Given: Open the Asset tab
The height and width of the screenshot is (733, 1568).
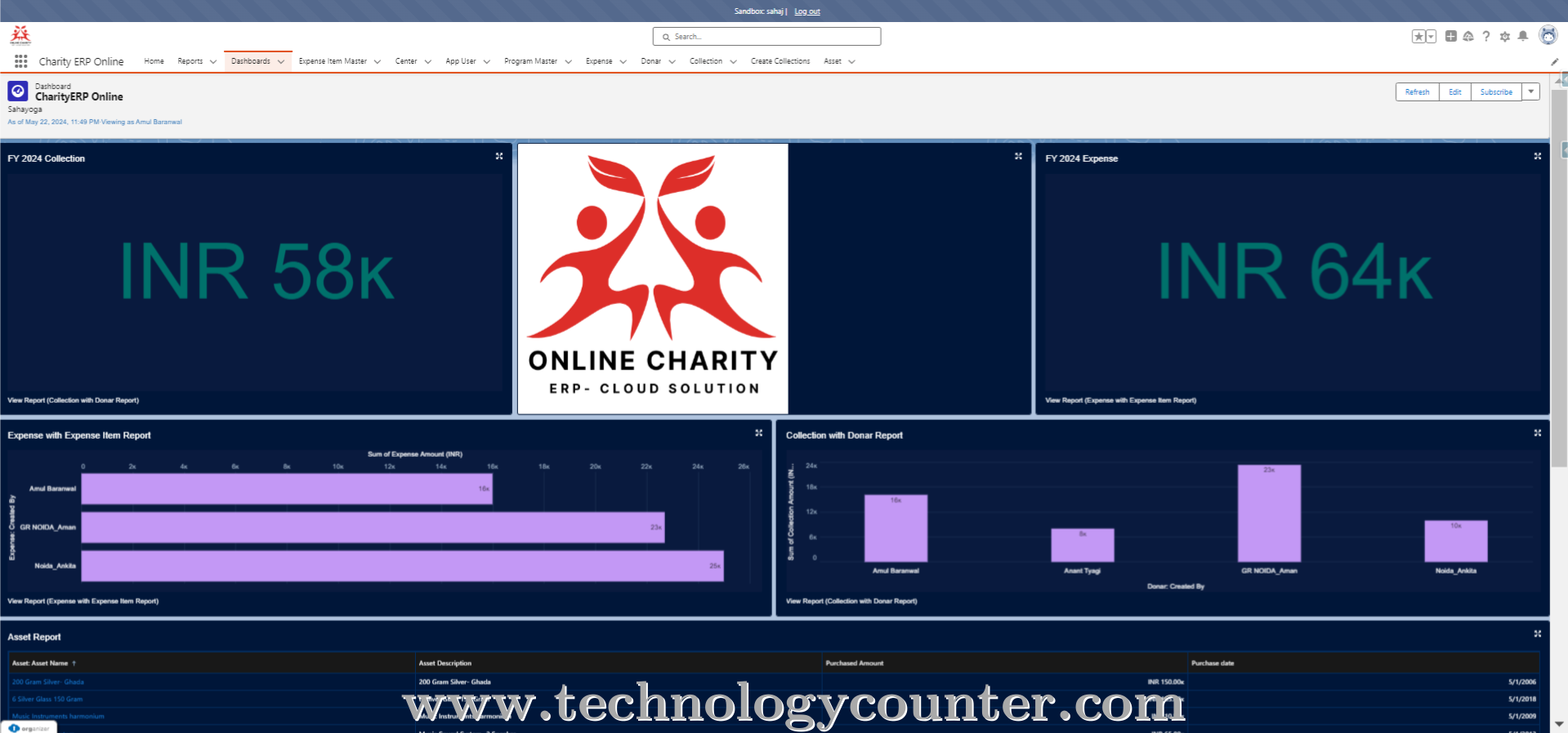Looking at the screenshot, I should 833,61.
